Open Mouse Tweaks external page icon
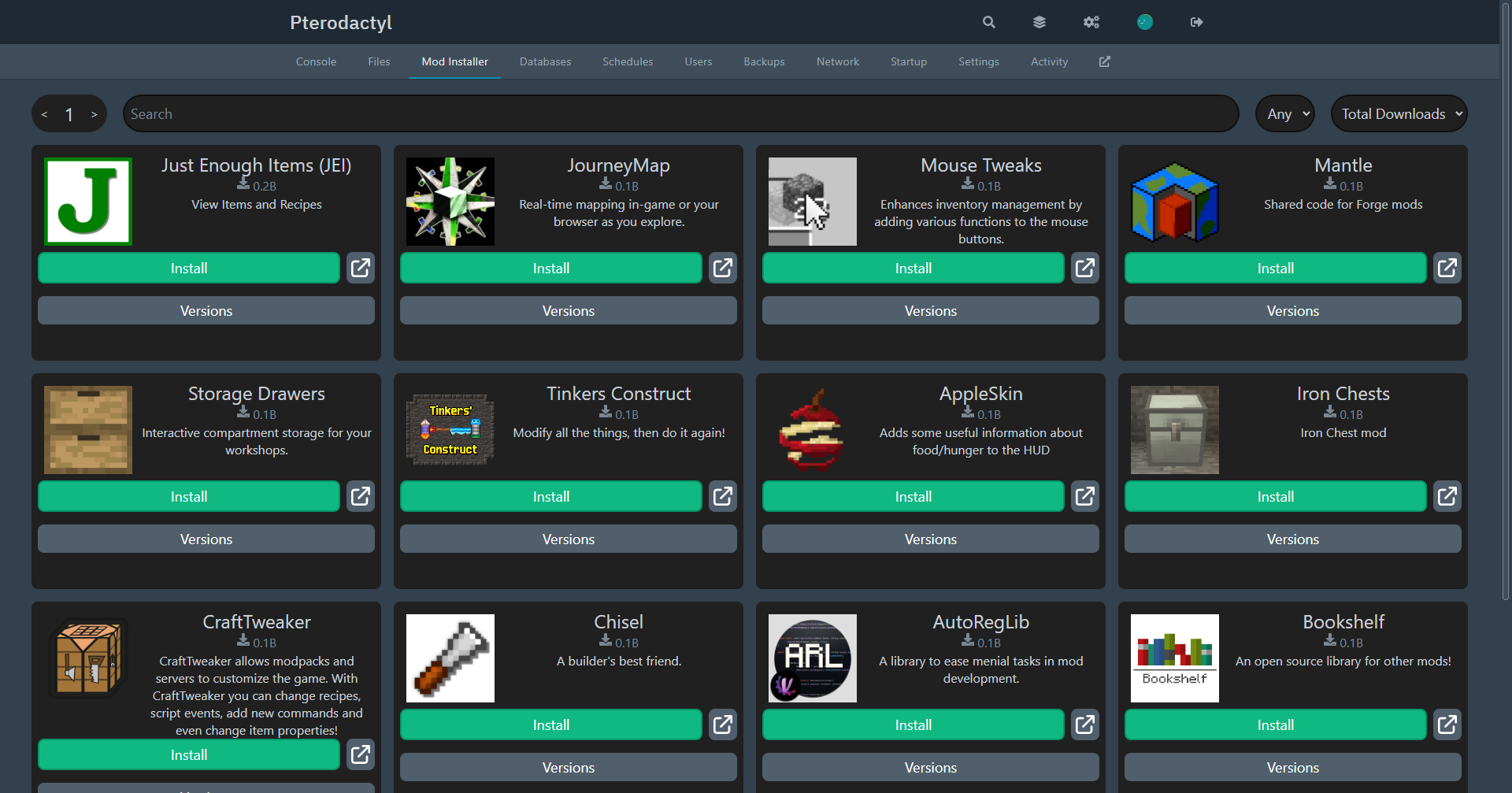The width and height of the screenshot is (1512, 793). (1085, 268)
